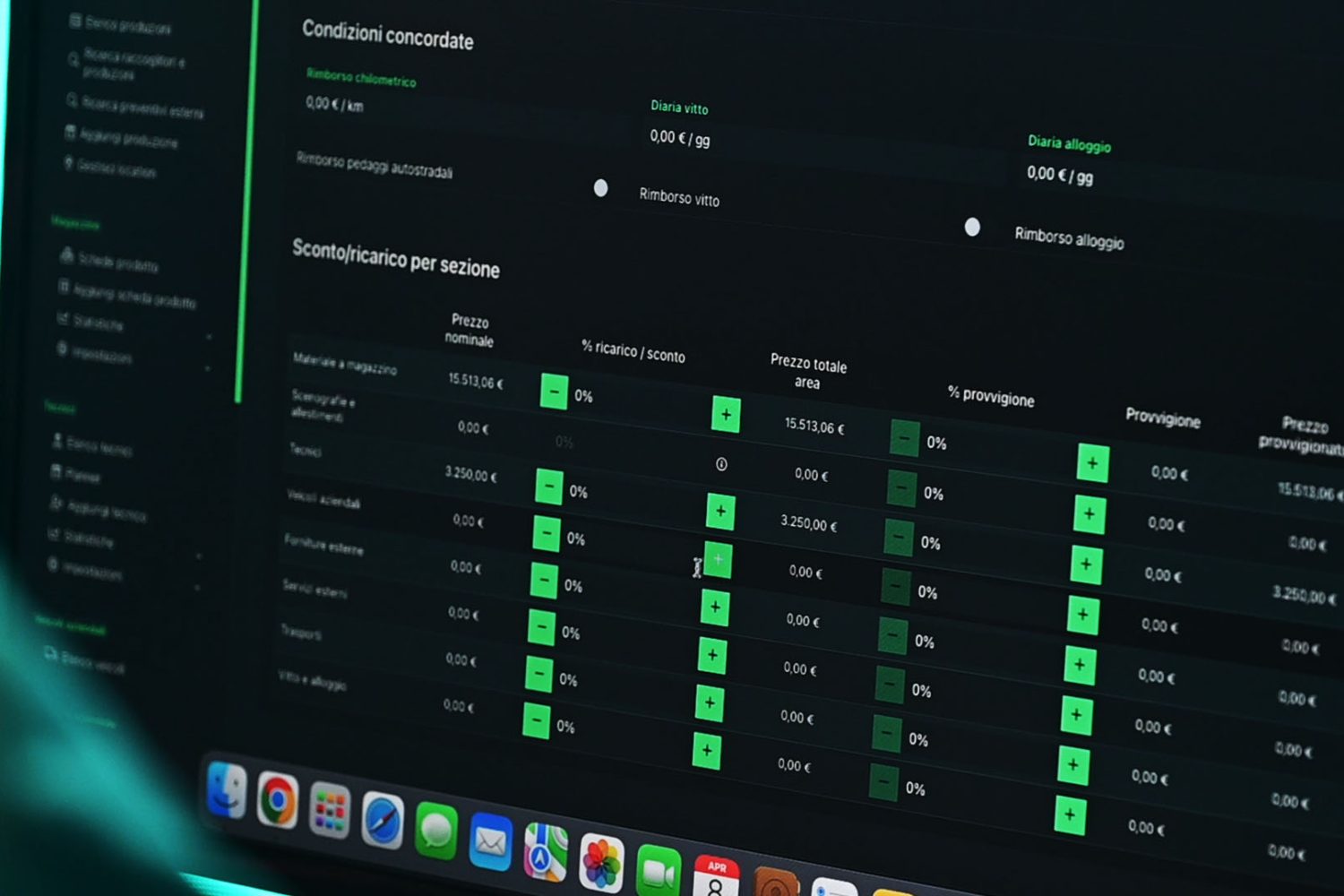Open Planner in sidebar

75,475
